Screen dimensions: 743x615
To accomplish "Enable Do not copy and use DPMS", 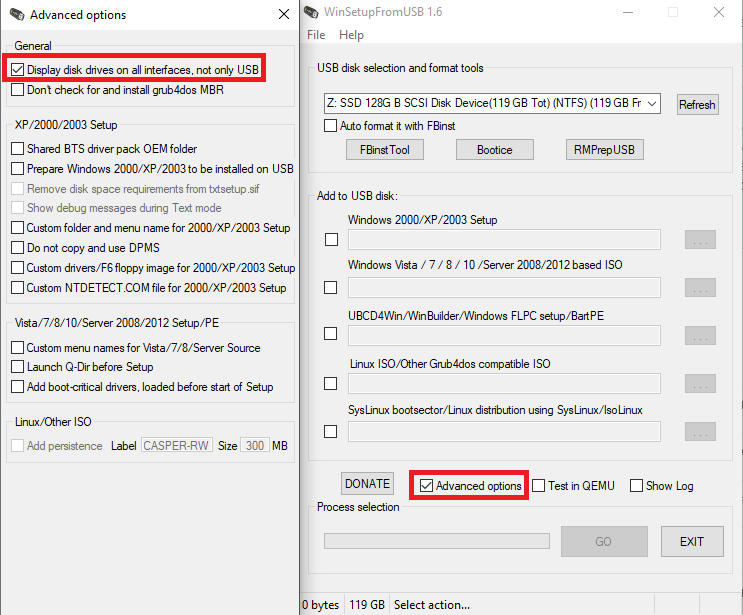I will (x=18, y=248).
